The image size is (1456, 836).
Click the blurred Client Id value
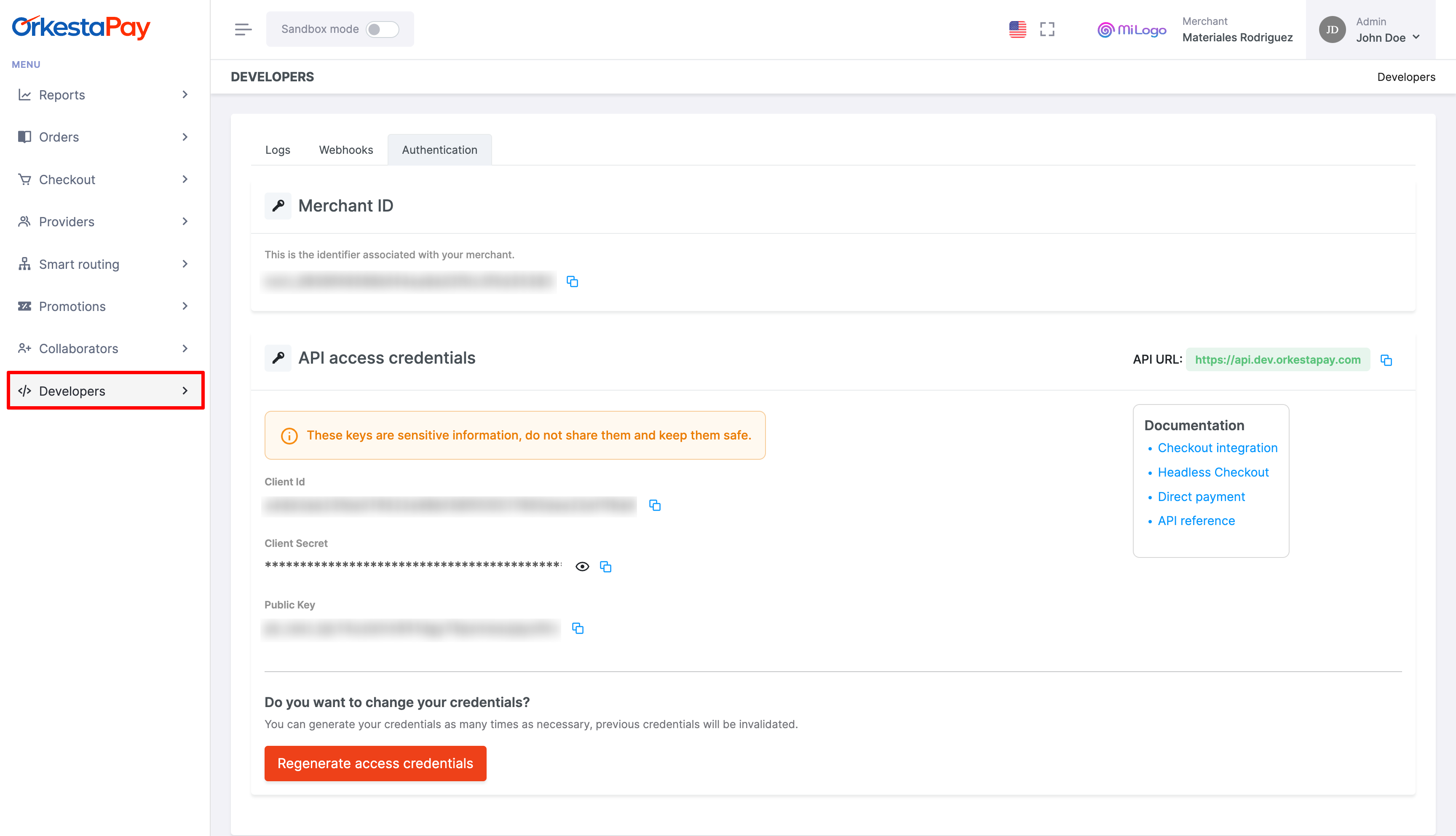point(450,505)
